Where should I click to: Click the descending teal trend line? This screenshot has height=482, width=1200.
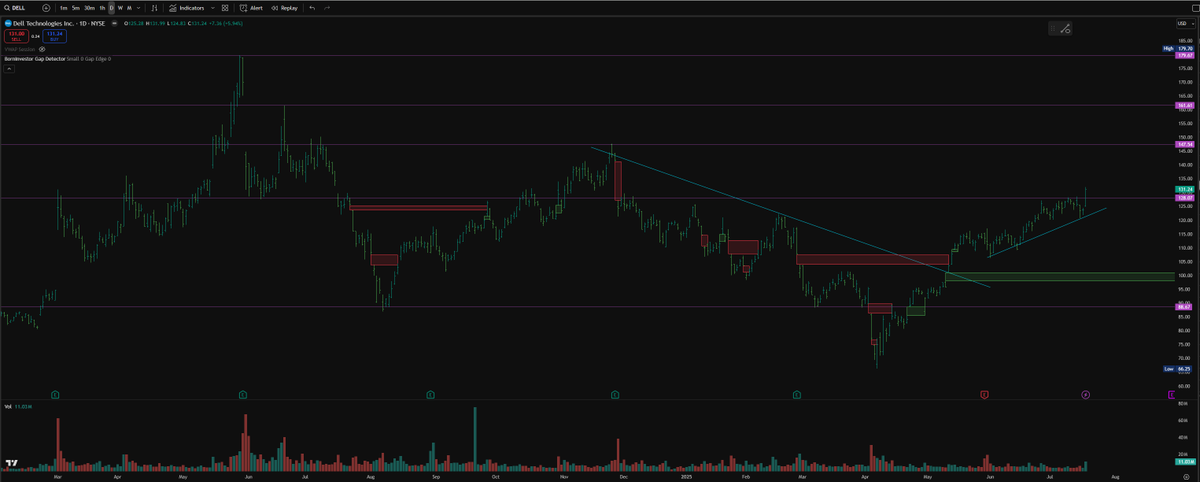pyautogui.click(x=790, y=218)
